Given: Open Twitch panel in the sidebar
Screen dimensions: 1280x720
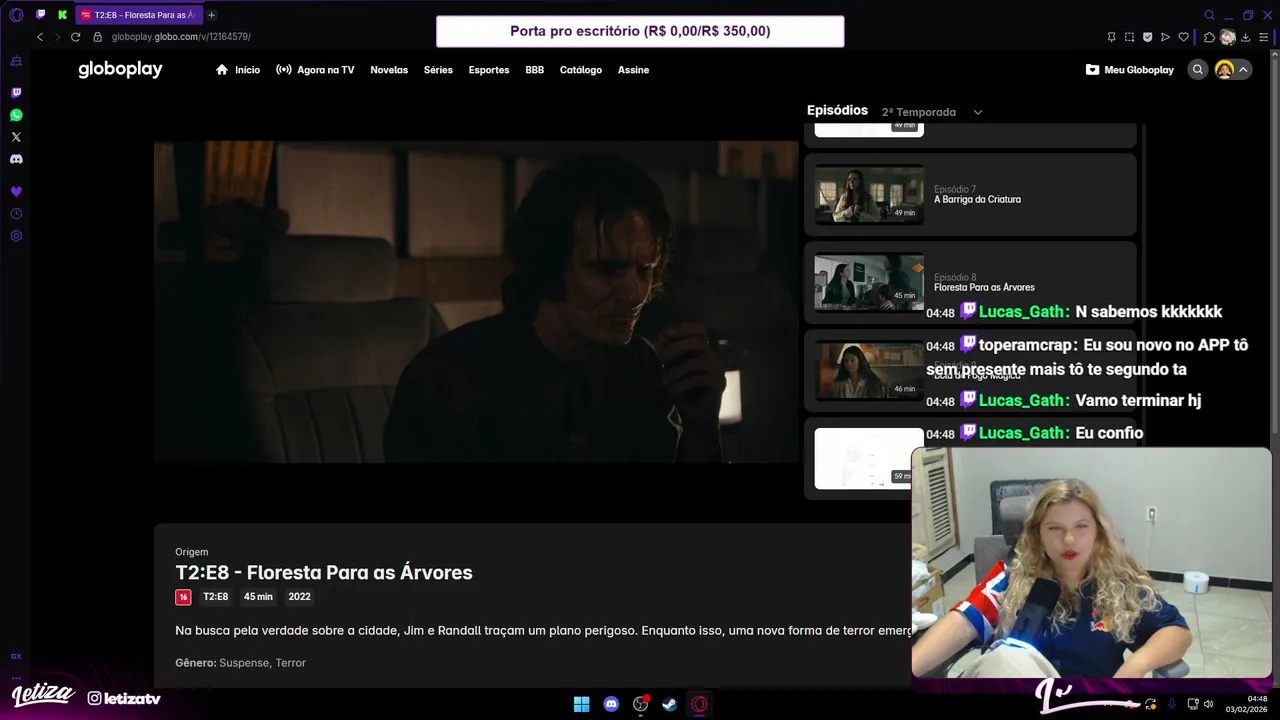Looking at the screenshot, I should (16, 93).
